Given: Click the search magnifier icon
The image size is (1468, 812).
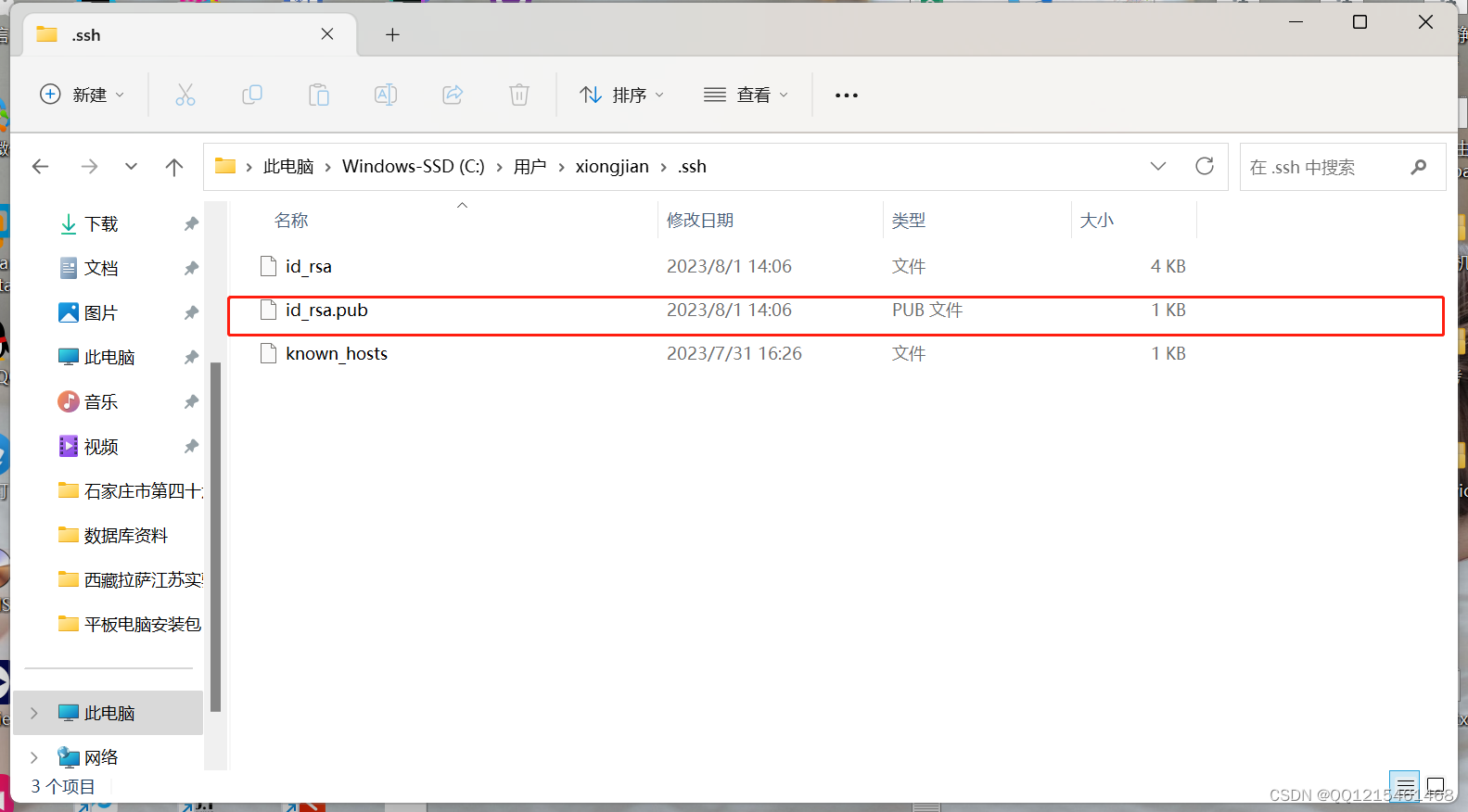Looking at the screenshot, I should coord(1418,167).
